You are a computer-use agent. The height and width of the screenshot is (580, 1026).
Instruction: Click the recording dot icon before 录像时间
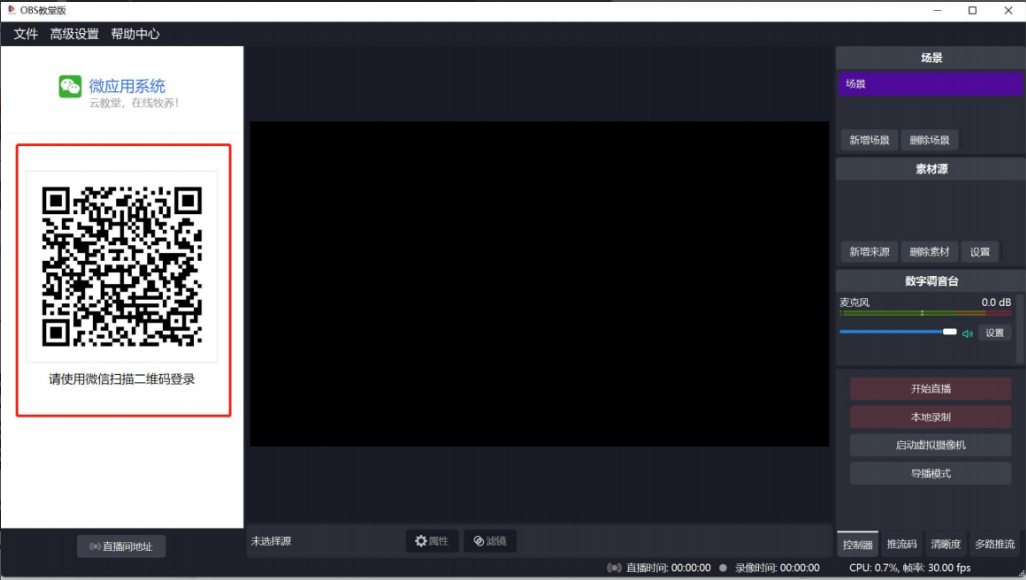[x=722, y=567]
